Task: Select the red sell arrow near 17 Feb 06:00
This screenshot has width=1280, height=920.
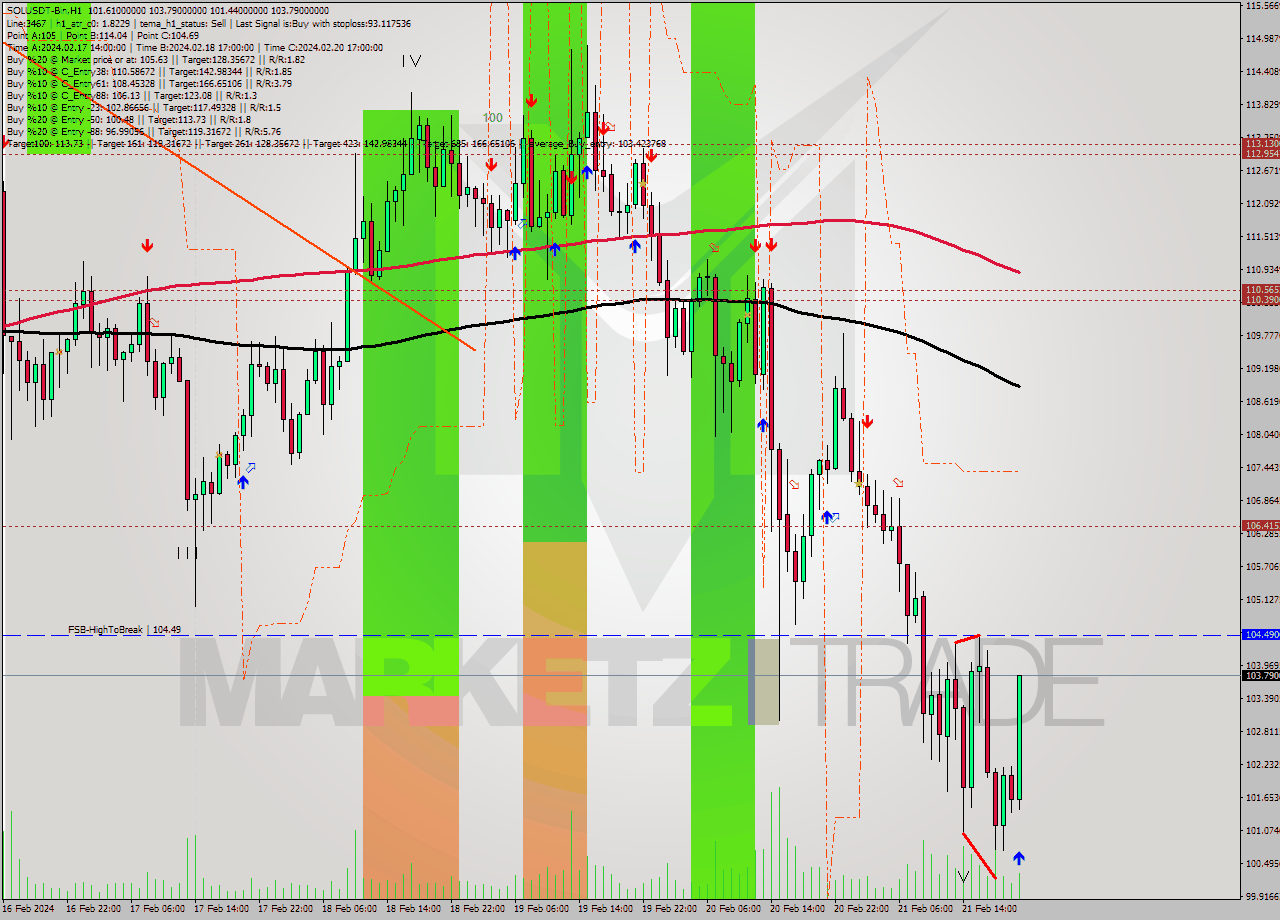Action: 147,245
